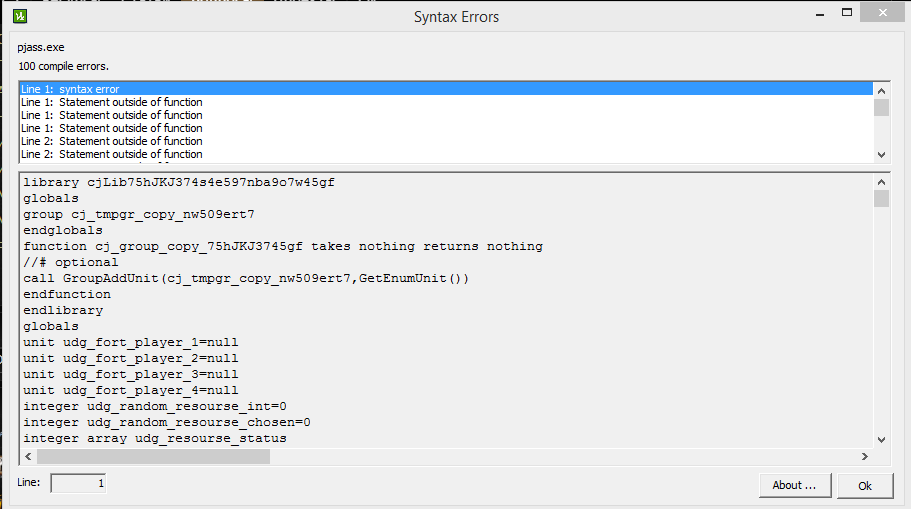911x509 pixels.
Task: Open the About dialog
Action: click(794, 485)
